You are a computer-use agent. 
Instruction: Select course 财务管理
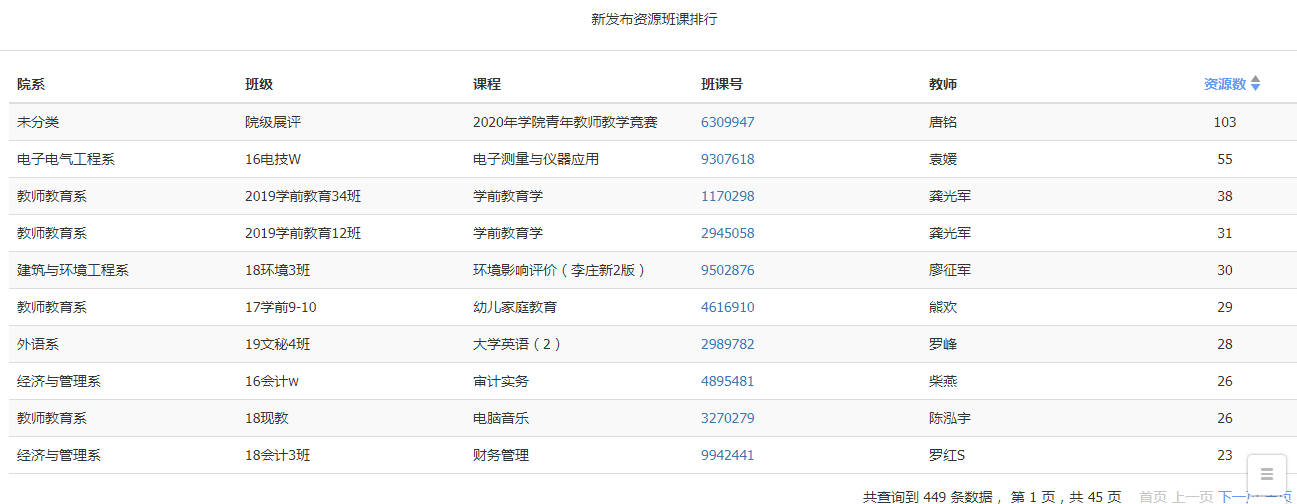501,455
